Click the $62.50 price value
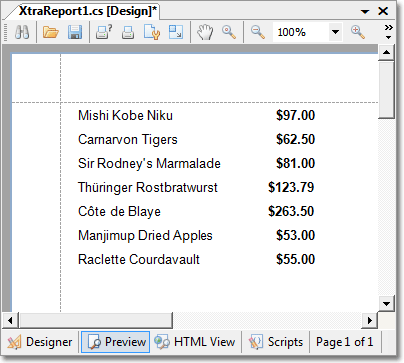Viewport: 404px width, 363px height. click(x=296, y=139)
